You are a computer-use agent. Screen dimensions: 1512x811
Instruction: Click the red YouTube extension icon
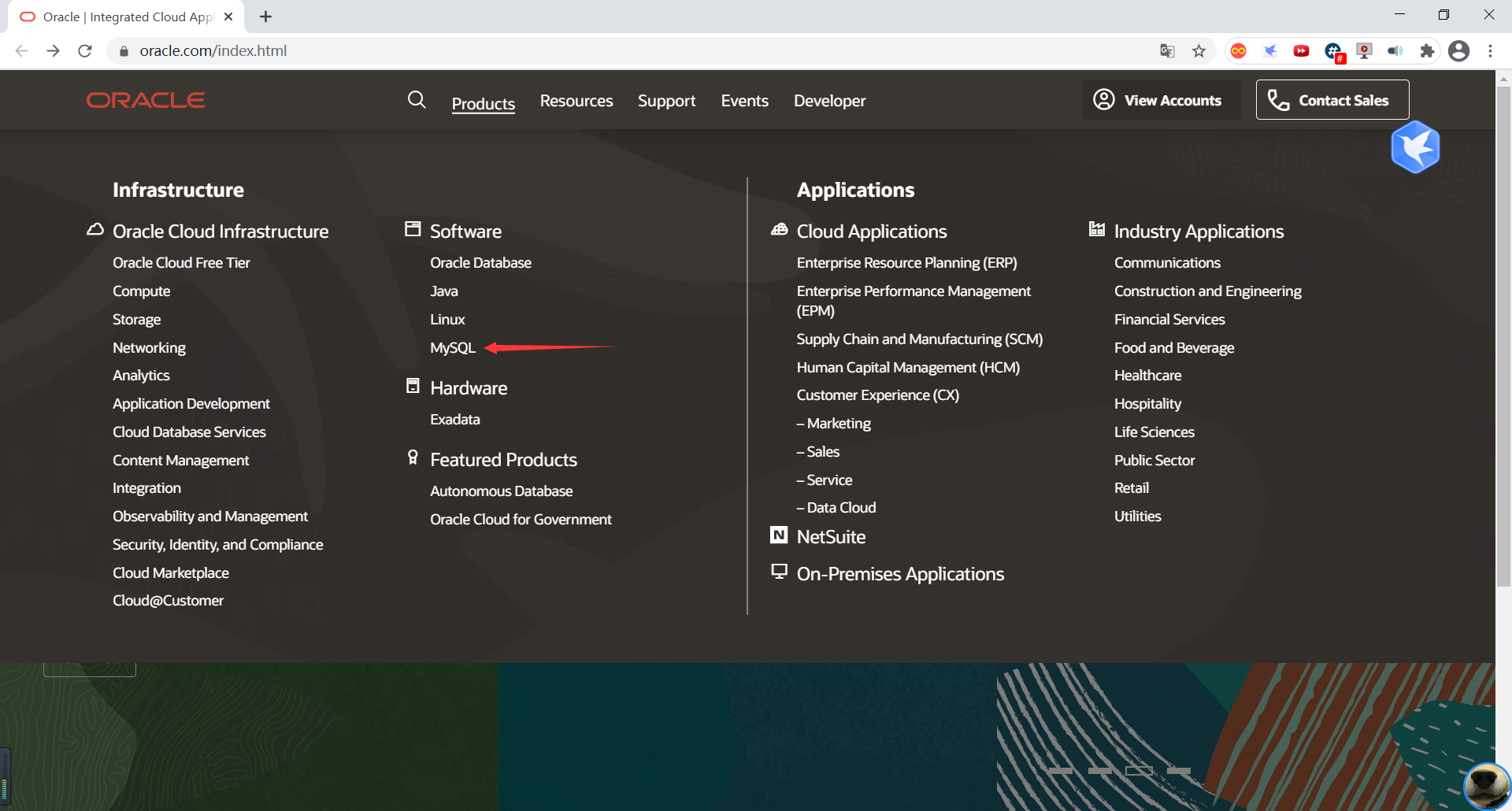(1301, 50)
